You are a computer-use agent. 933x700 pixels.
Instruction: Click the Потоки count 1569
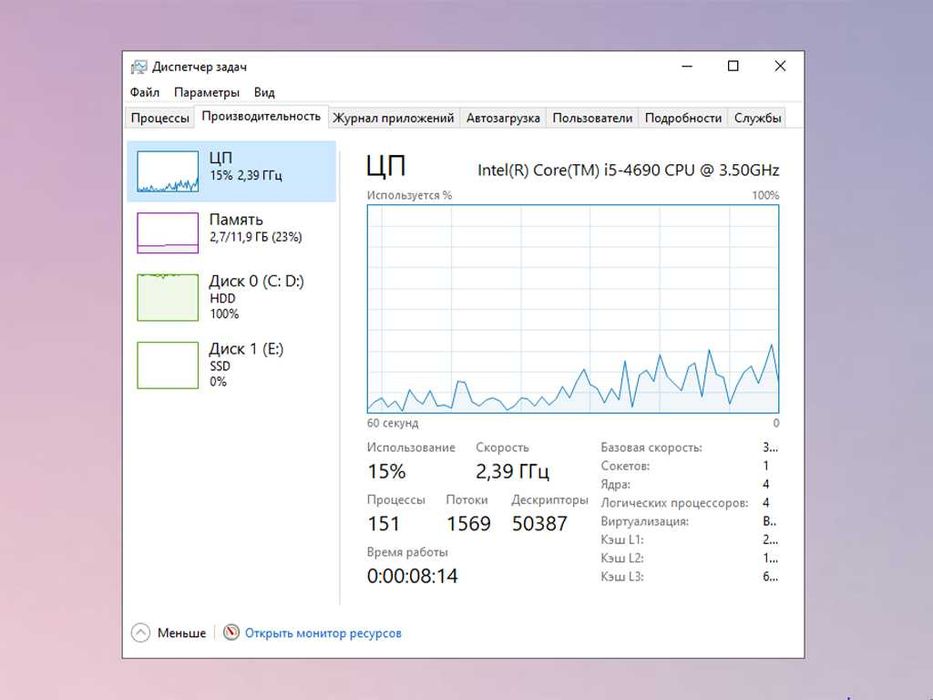[x=468, y=524]
